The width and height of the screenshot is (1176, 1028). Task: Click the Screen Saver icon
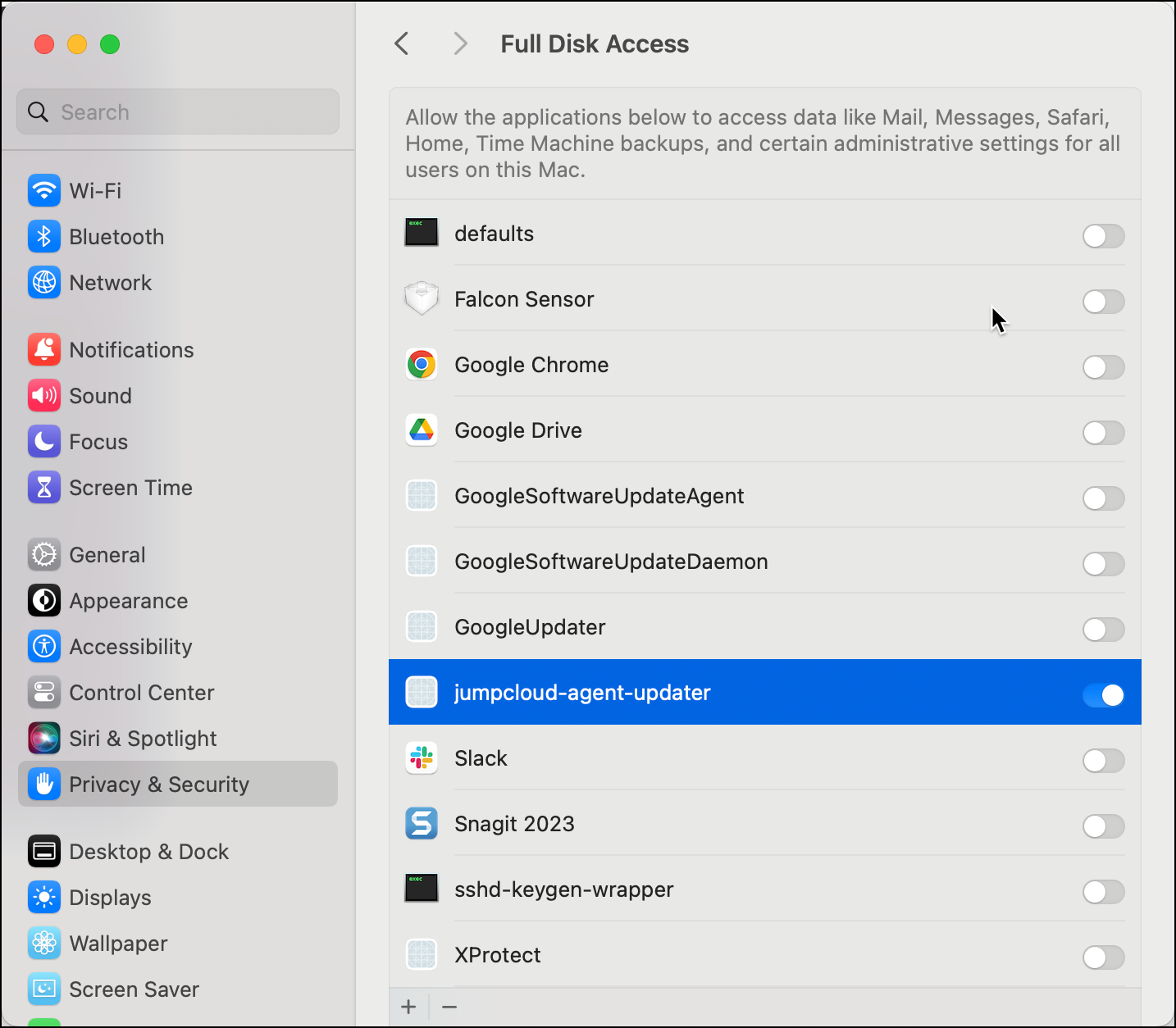tap(44, 989)
